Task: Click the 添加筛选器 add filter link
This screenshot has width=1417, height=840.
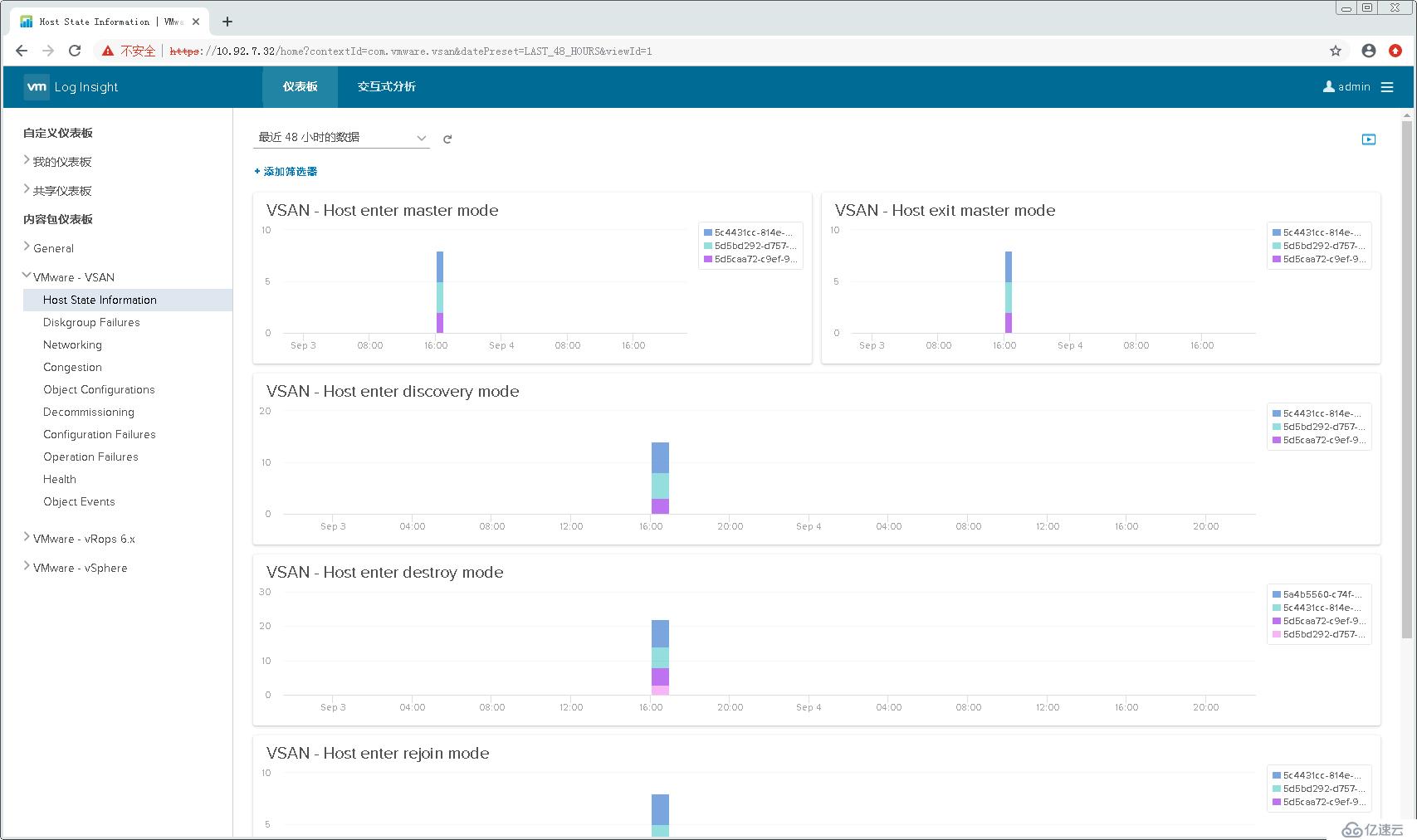Action: point(286,172)
